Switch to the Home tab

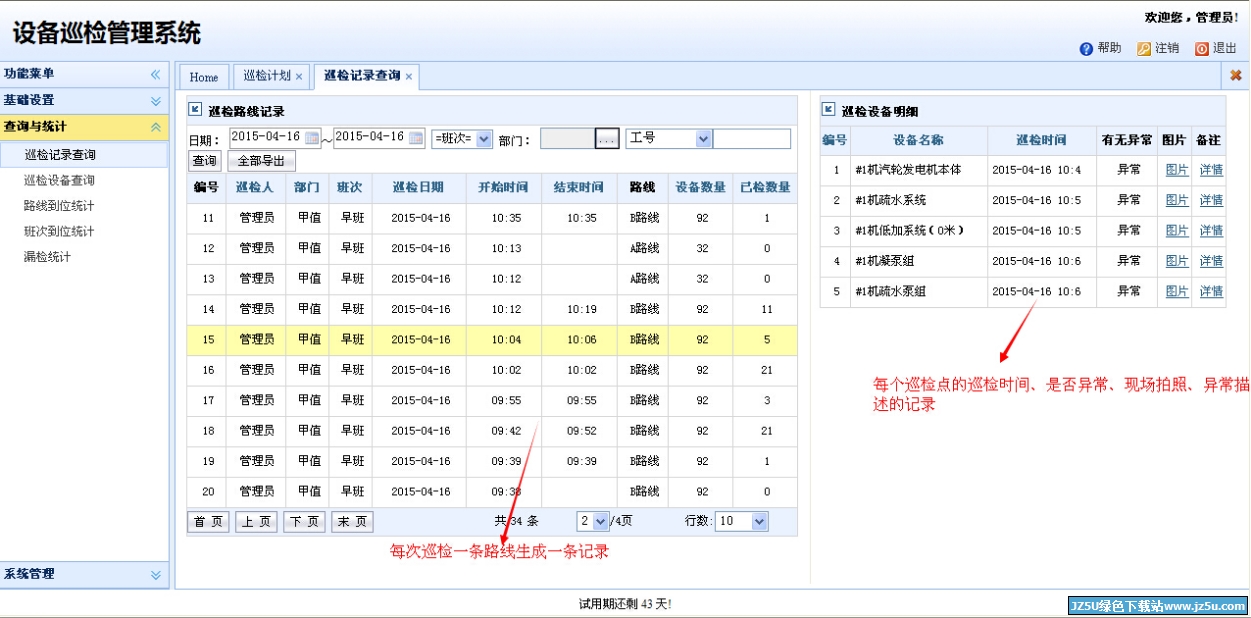[x=204, y=77]
